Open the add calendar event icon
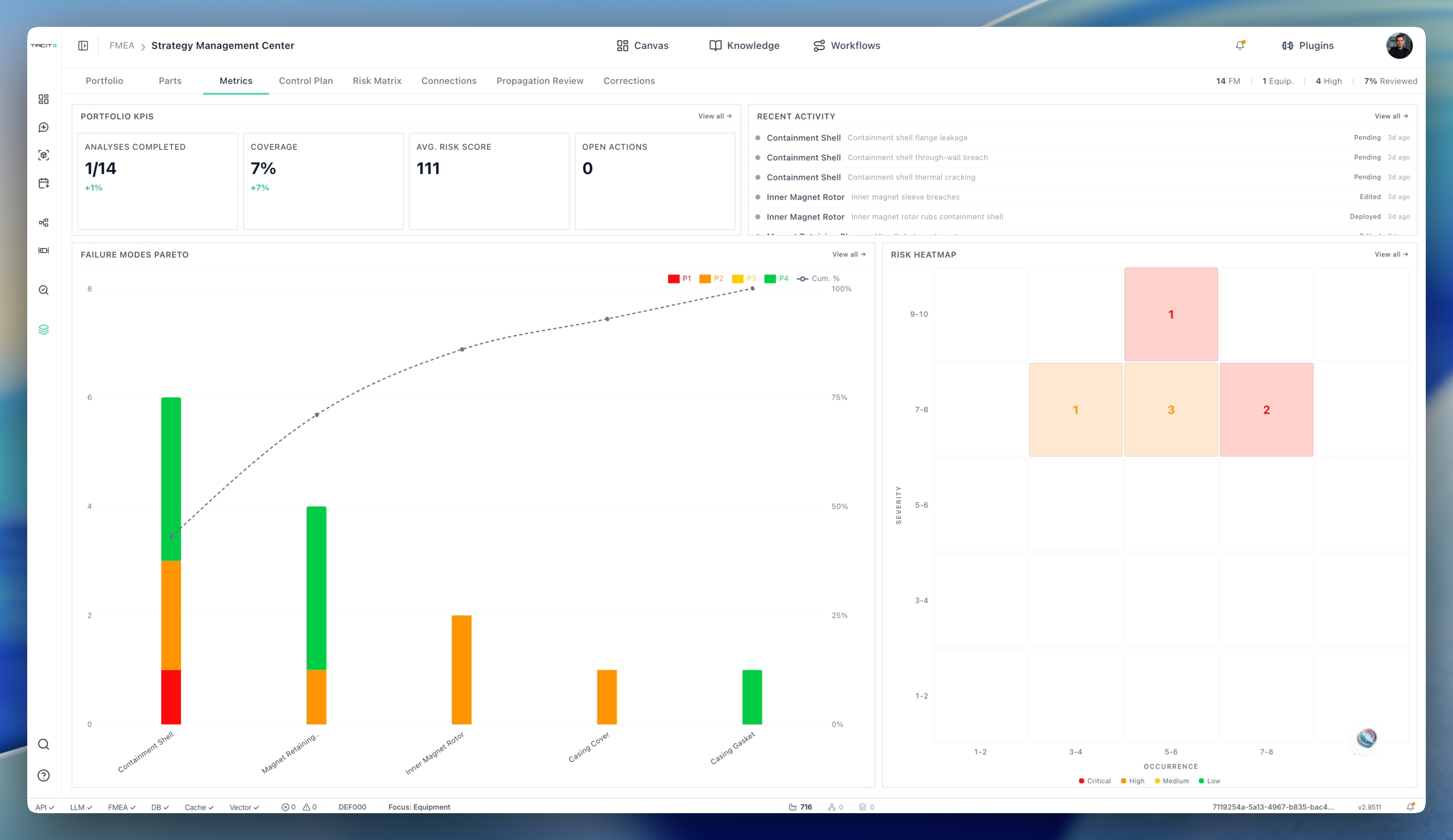Viewport: 1453px width, 840px height. (x=43, y=183)
